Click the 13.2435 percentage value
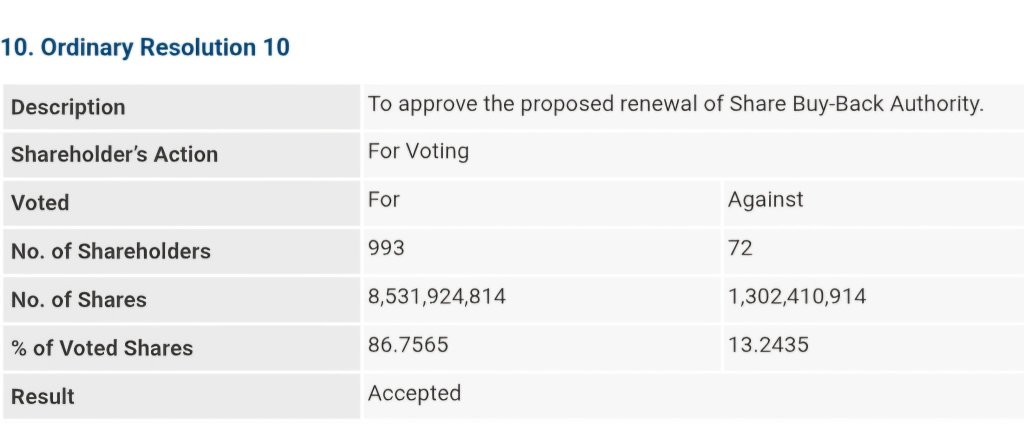1024x433 pixels. tap(768, 344)
